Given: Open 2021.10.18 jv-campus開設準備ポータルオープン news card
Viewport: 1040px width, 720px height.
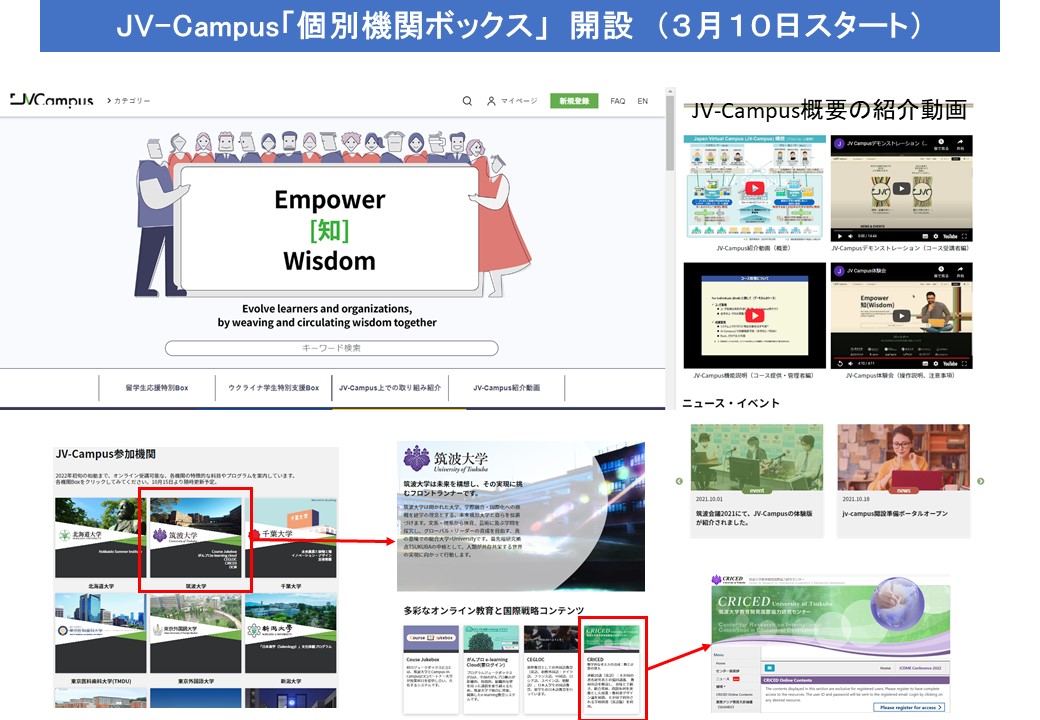Looking at the screenshot, I should pyautogui.click(x=903, y=481).
